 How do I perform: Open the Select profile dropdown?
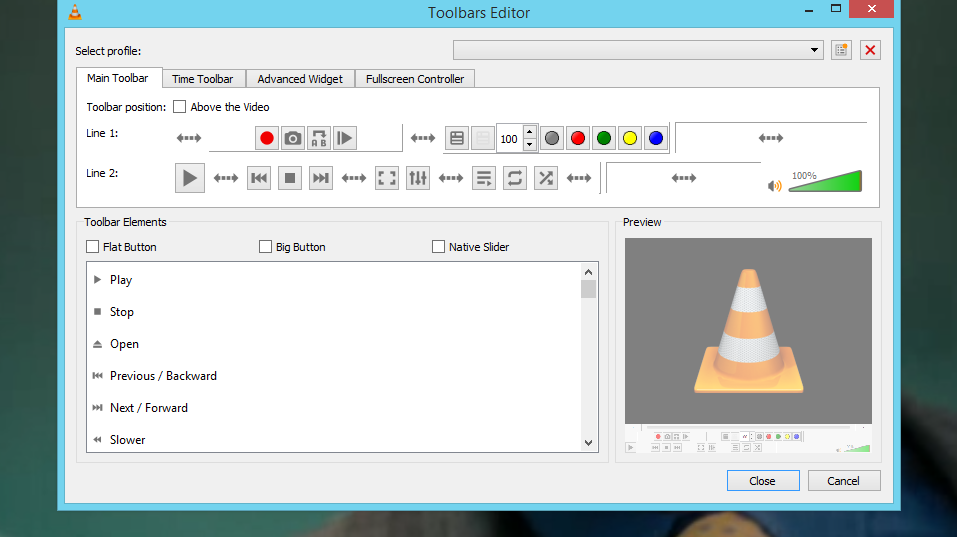point(638,50)
